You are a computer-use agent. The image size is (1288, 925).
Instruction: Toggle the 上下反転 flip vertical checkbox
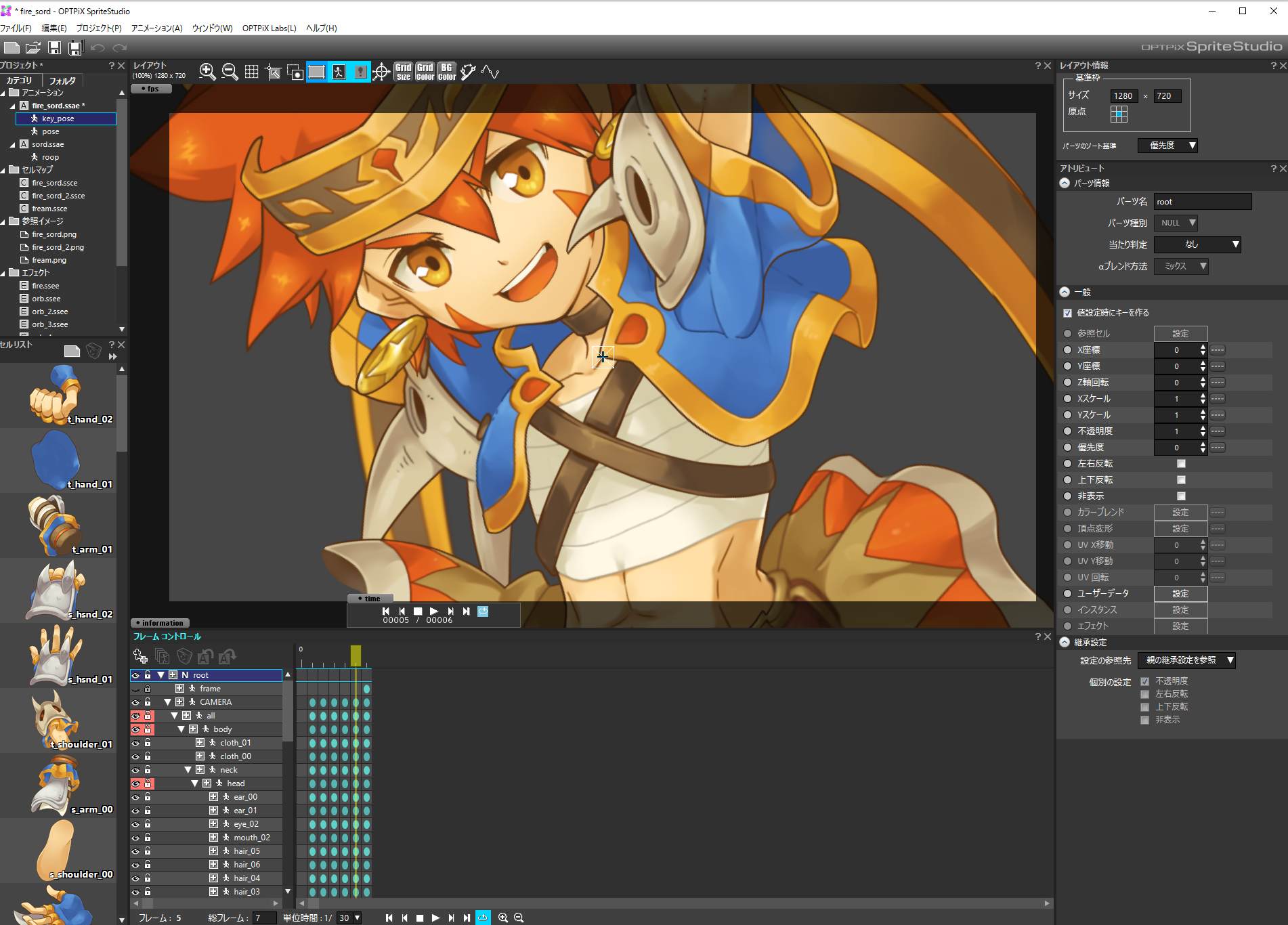coord(1181,480)
